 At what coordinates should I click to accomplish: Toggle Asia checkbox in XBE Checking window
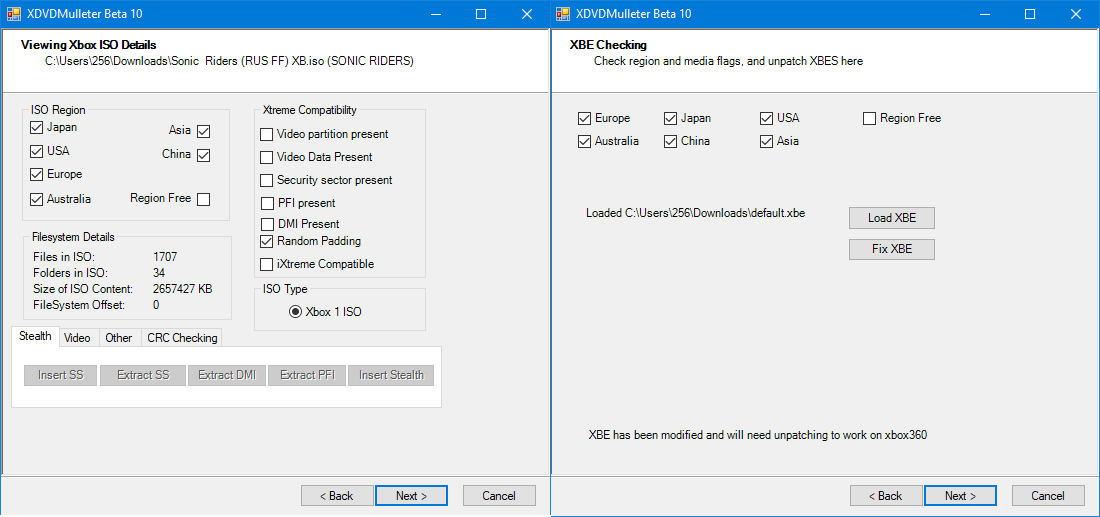[766, 142]
